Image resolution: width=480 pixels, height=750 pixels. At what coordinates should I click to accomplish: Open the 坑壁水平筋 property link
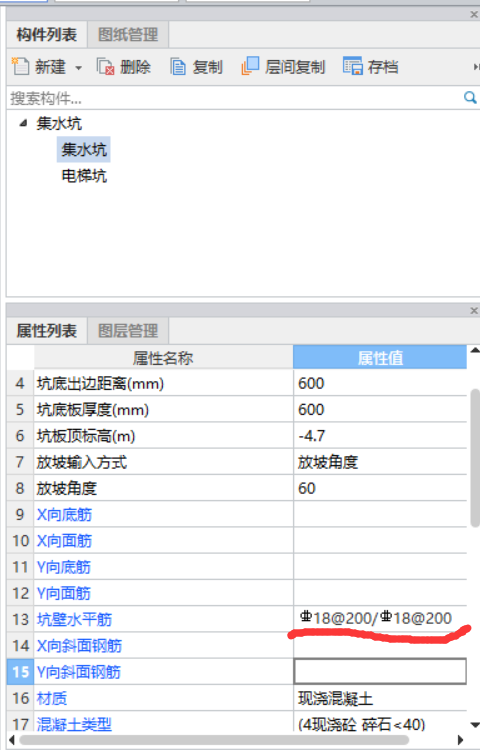coord(74,619)
